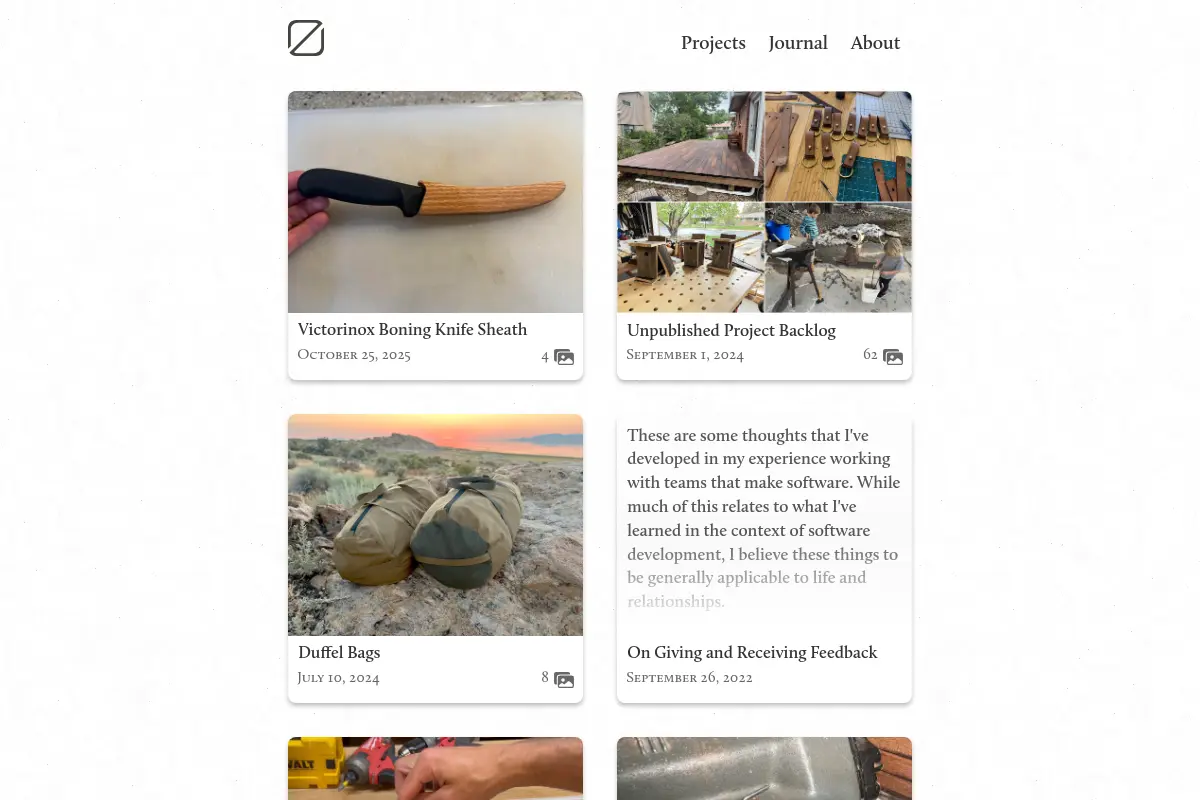Click the four-photo project backlog collage
The height and width of the screenshot is (800, 1200).
(x=764, y=202)
